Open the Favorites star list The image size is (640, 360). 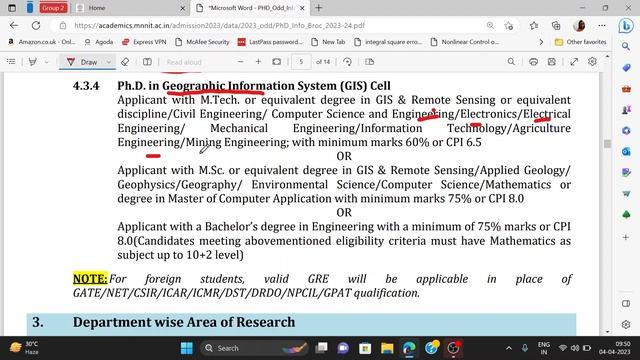[x=534, y=26]
